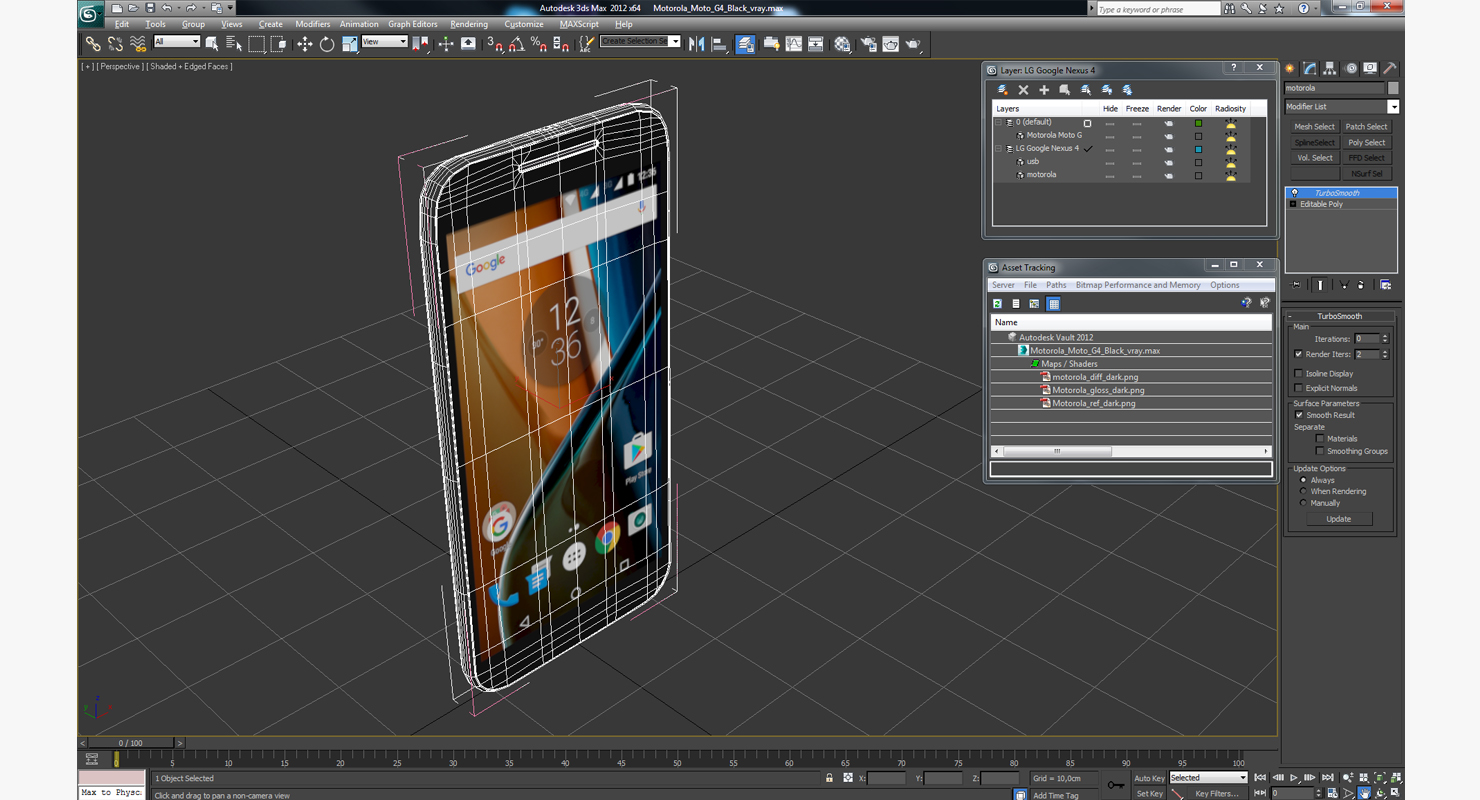Open the Motion command panel tab
Screen dimensions: 1480x800
(x=1351, y=69)
